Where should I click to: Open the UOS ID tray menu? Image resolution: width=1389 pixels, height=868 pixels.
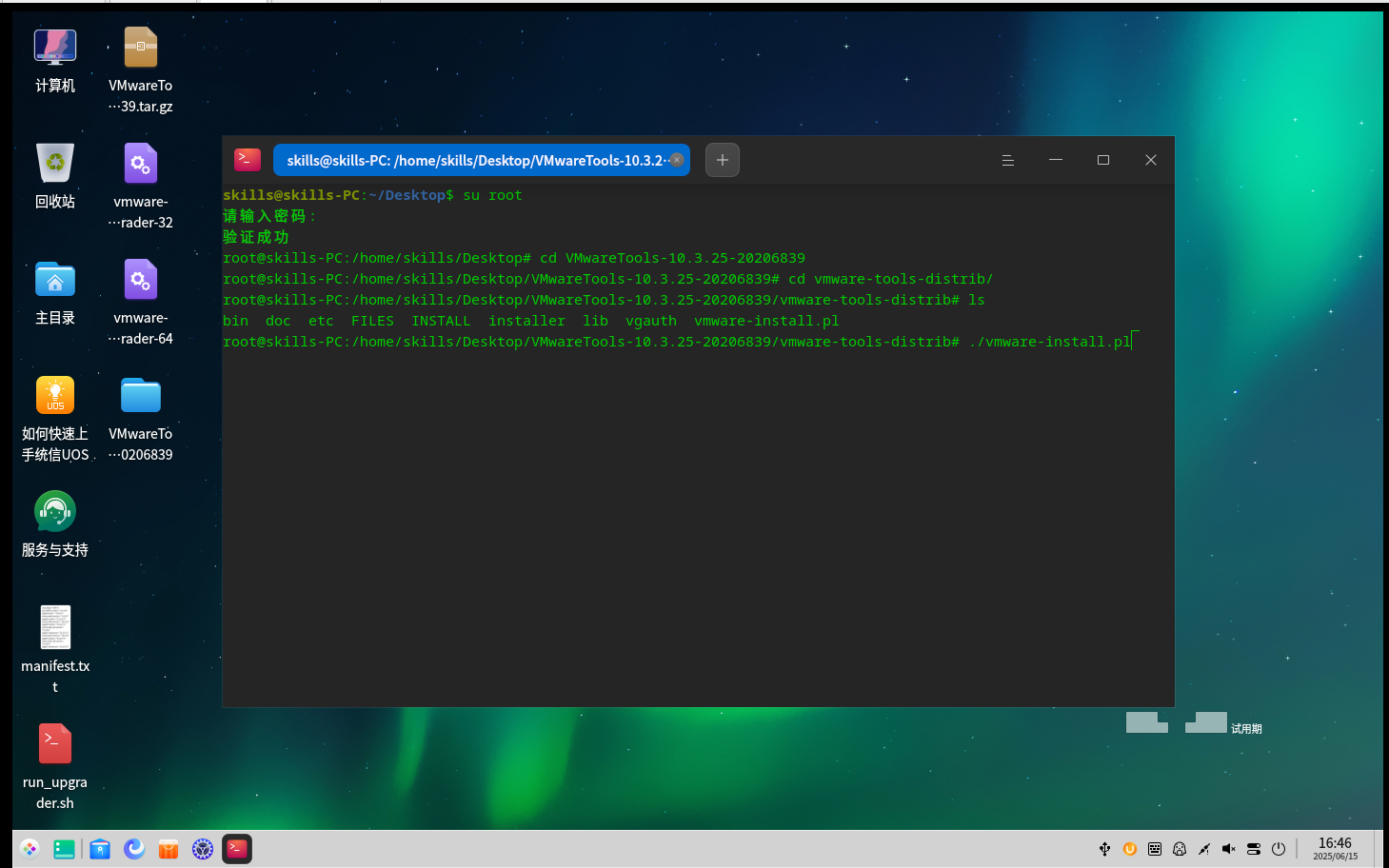(1129, 848)
